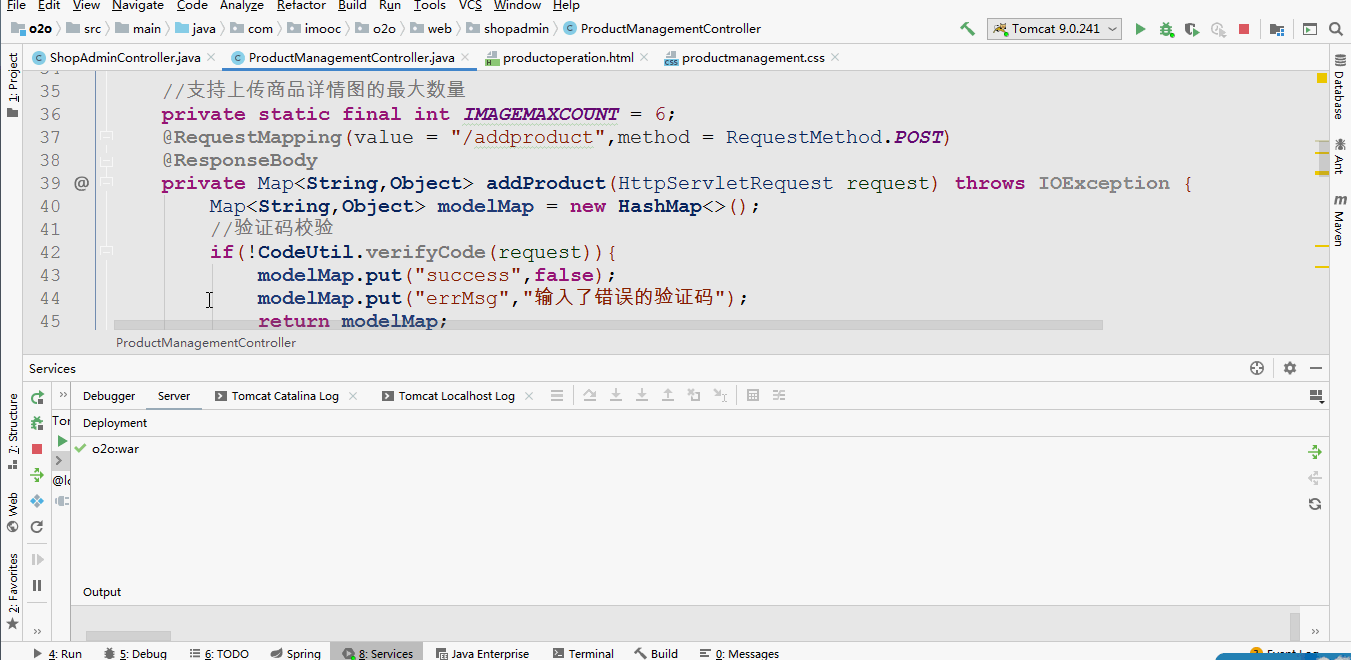Screen dimensions: 1351x660
Task: Click Resume Program icon in Services sidebar
Action: coord(37,559)
